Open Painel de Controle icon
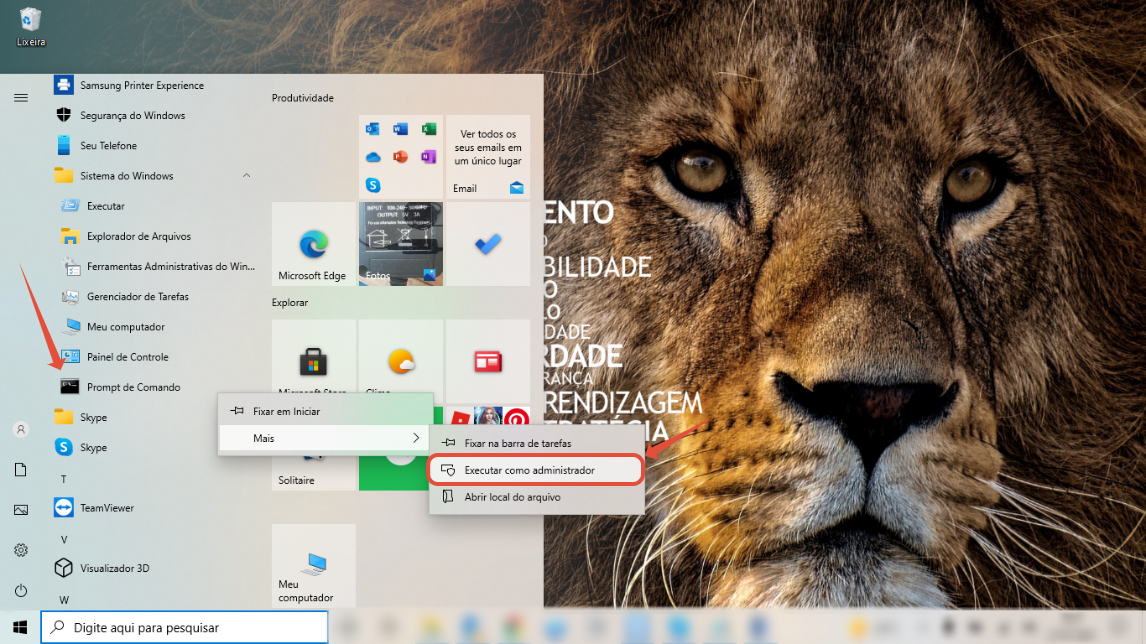Screen dimensions: 1146x644 coord(70,357)
